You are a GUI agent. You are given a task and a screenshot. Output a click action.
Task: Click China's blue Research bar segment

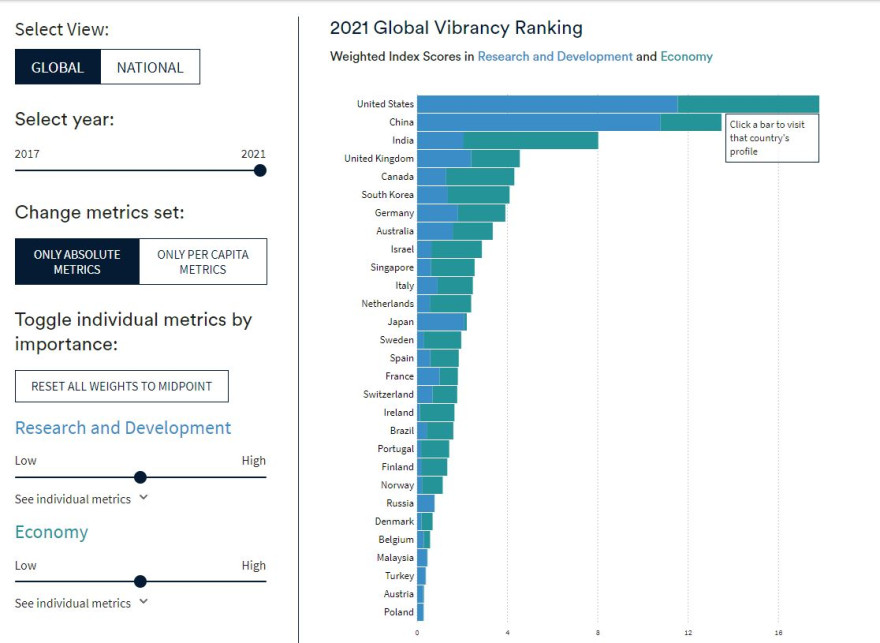[539, 122]
